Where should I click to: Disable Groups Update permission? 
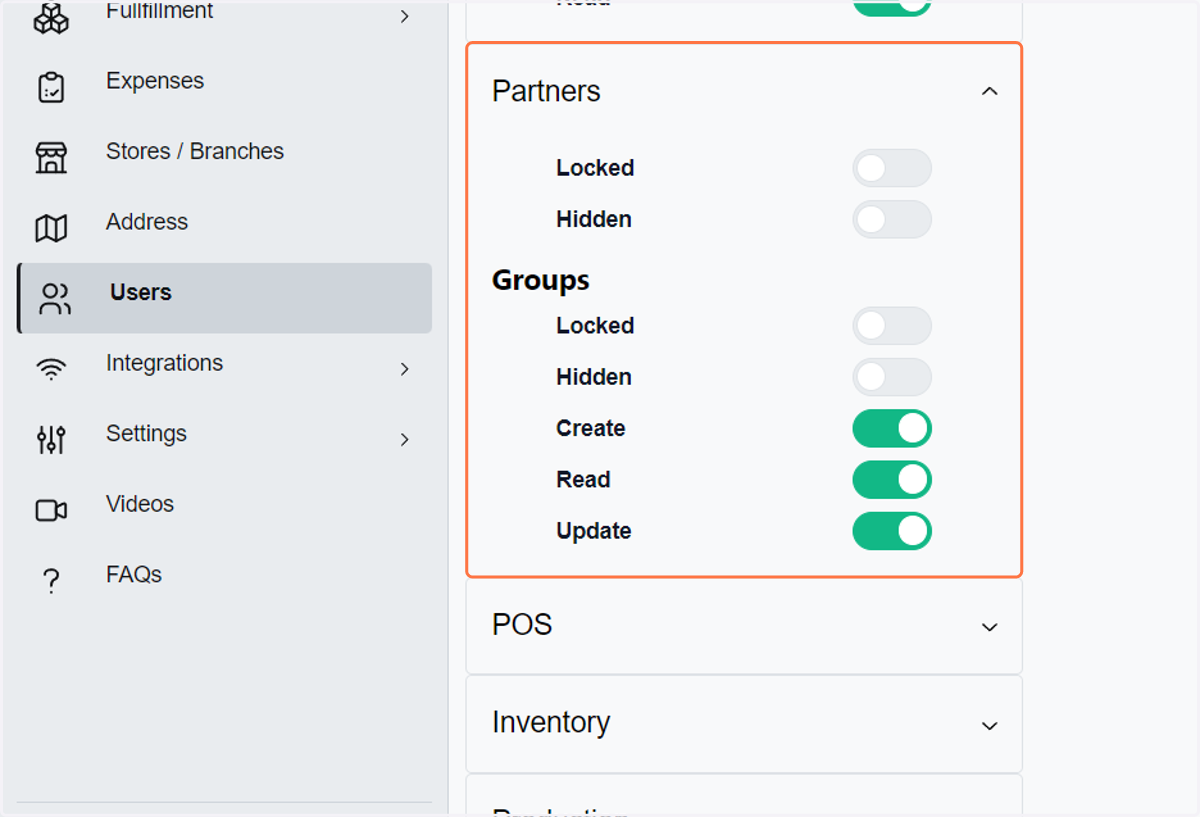[x=892, y=531]
